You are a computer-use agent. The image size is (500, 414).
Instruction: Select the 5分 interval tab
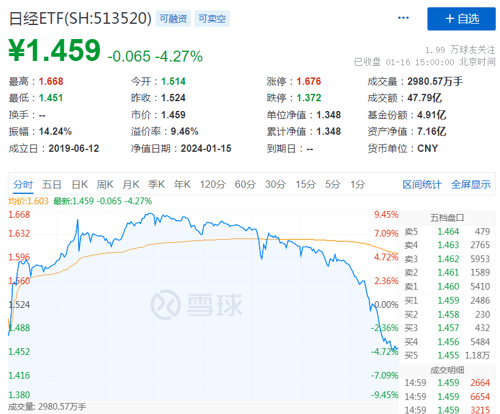[332, 184]
